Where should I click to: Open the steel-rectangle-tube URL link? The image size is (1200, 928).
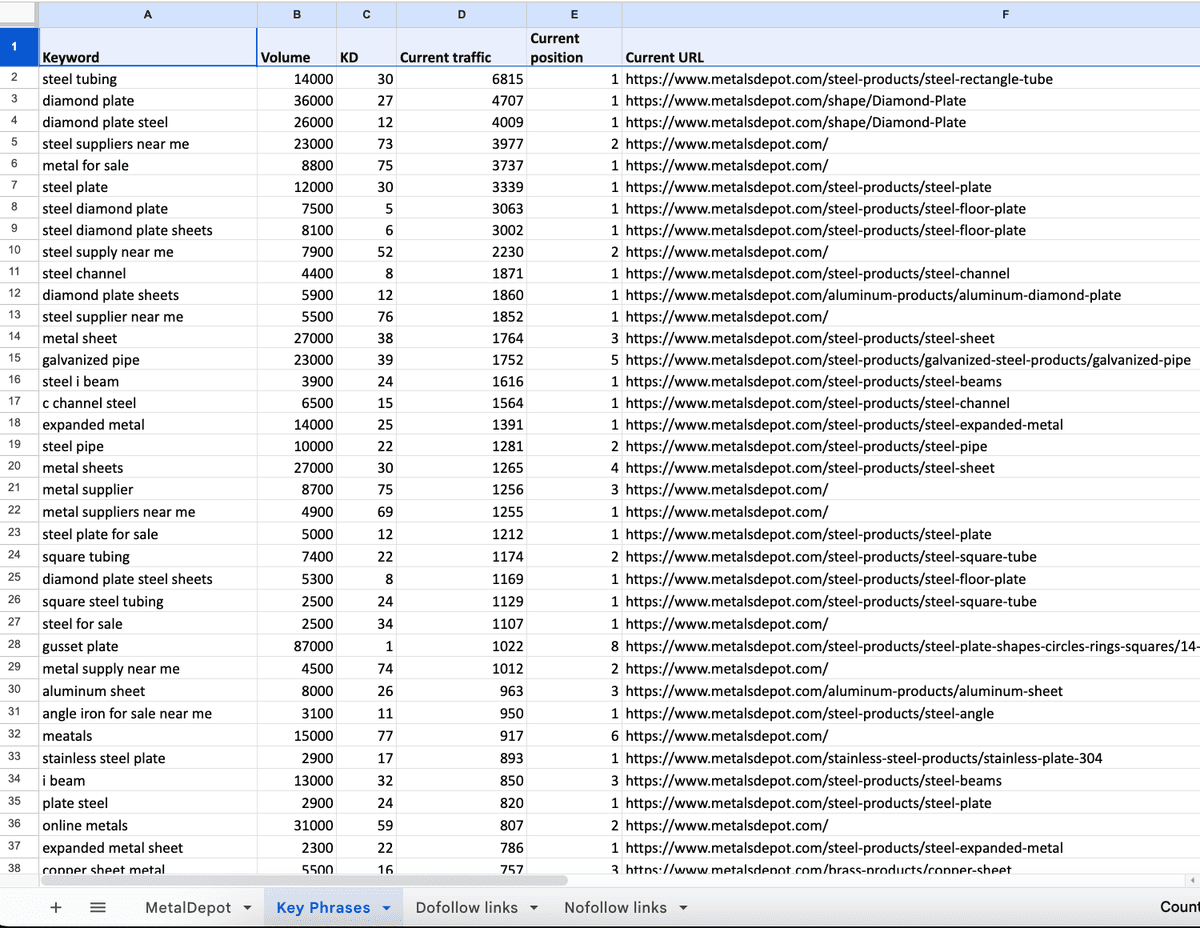[x=838, y=79]
